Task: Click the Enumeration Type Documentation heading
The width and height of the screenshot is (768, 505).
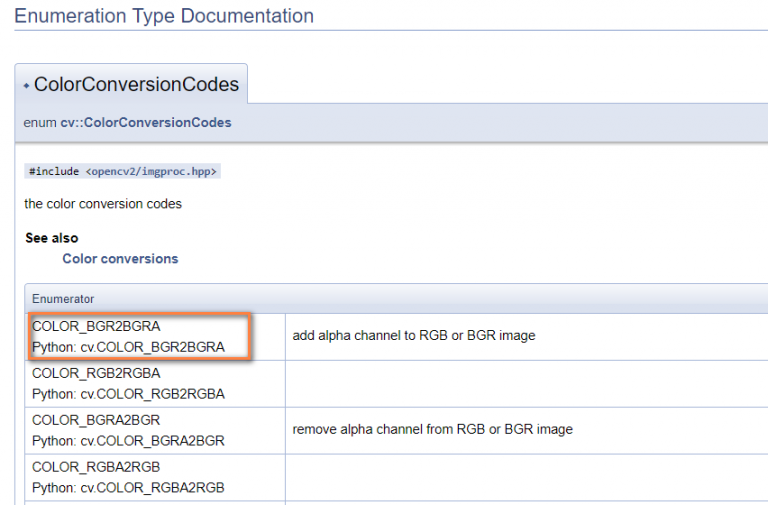Action: [164, 16]
